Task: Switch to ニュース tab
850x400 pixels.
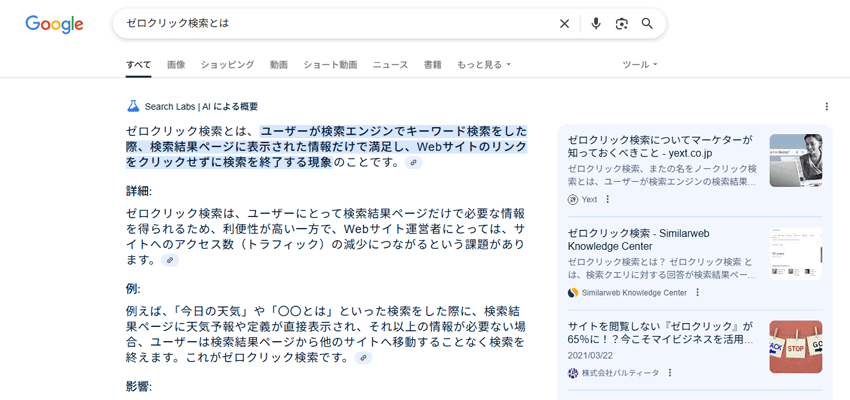Action: (390, 64)
